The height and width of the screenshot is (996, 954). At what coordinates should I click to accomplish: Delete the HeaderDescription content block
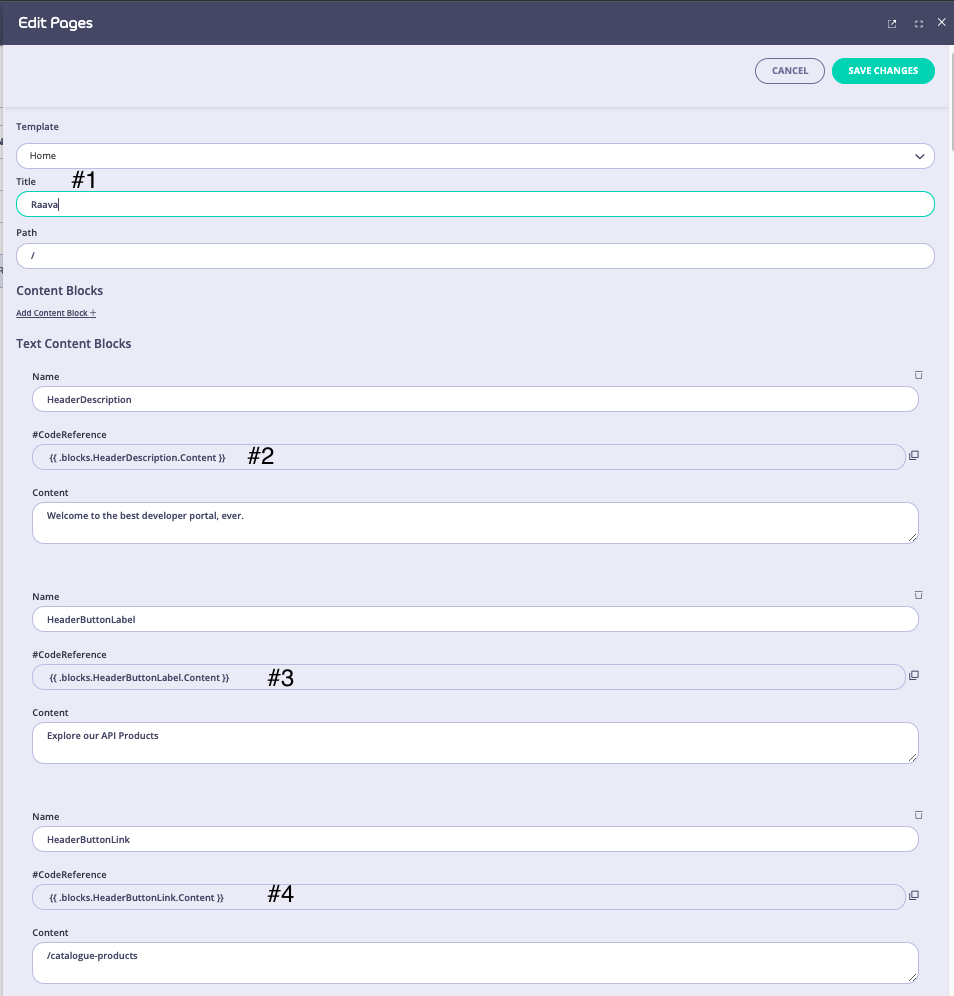pos(918,375)
